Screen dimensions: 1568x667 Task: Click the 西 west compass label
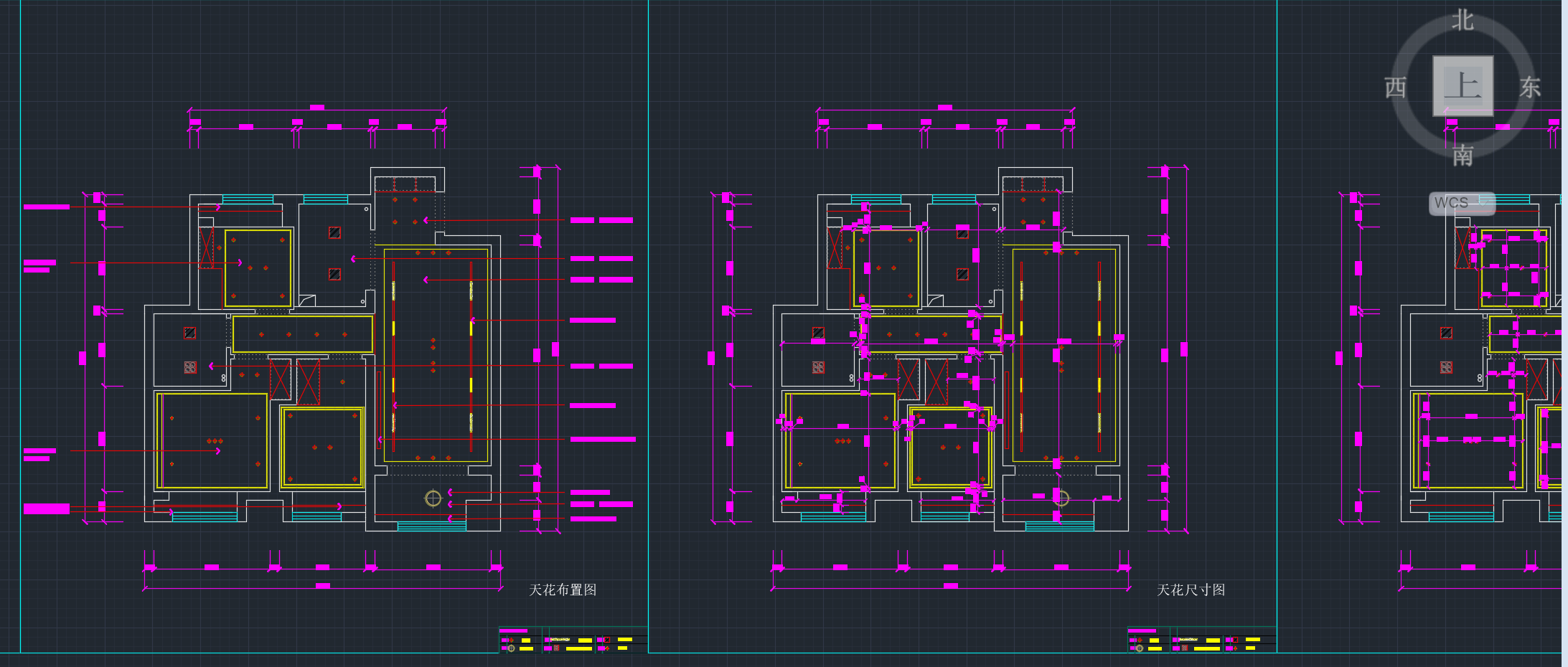pyautogui.click(x=1395, y=87)
